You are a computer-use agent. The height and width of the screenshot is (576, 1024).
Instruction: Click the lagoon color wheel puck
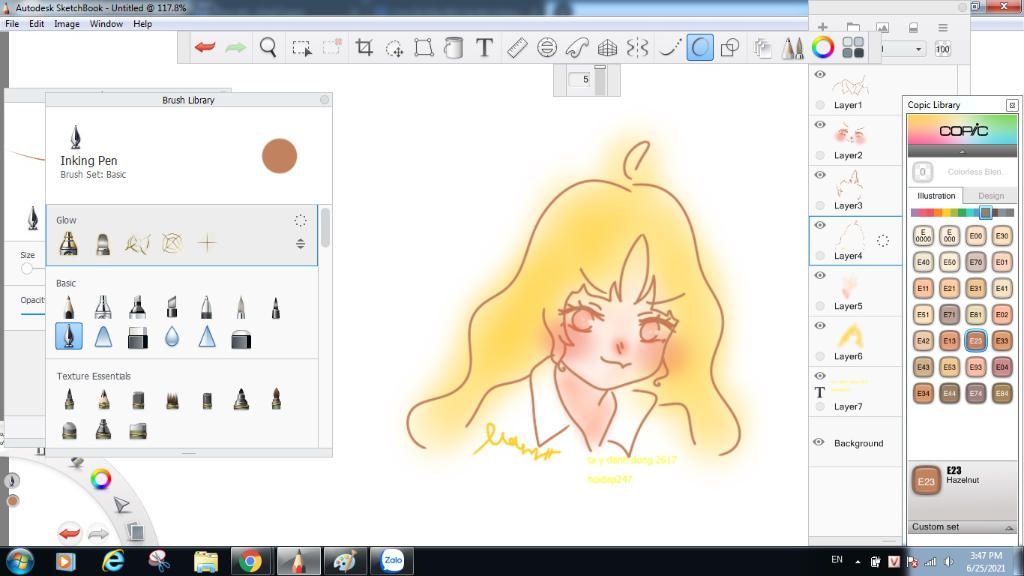click(101, 479)
